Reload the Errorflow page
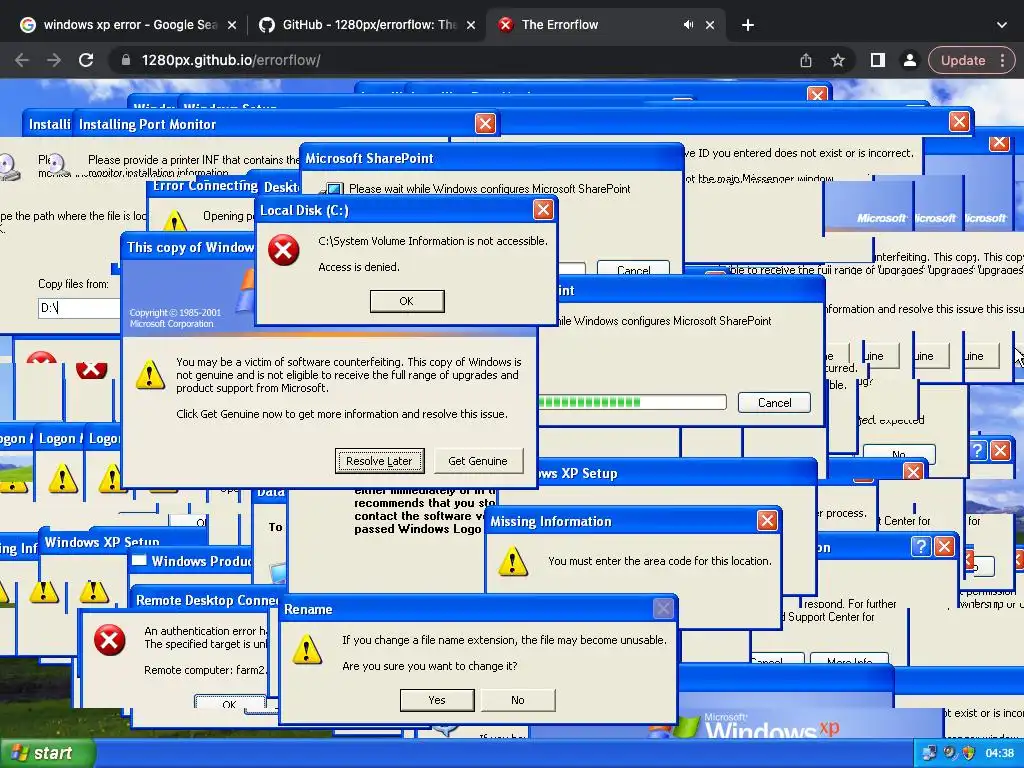 click(x=86, y=60)
